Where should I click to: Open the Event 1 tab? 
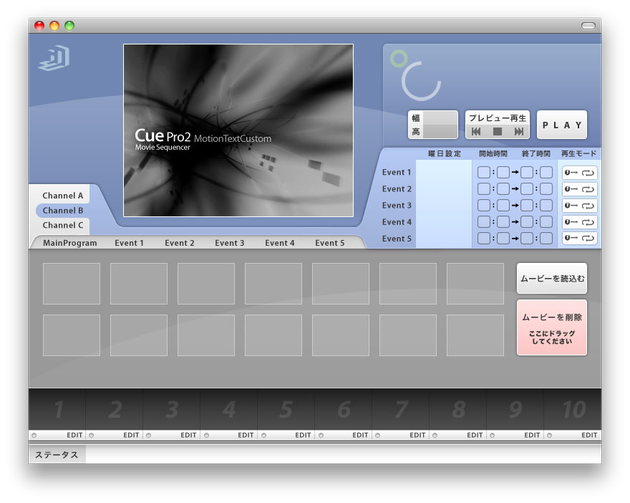click(x=129, y=243)
